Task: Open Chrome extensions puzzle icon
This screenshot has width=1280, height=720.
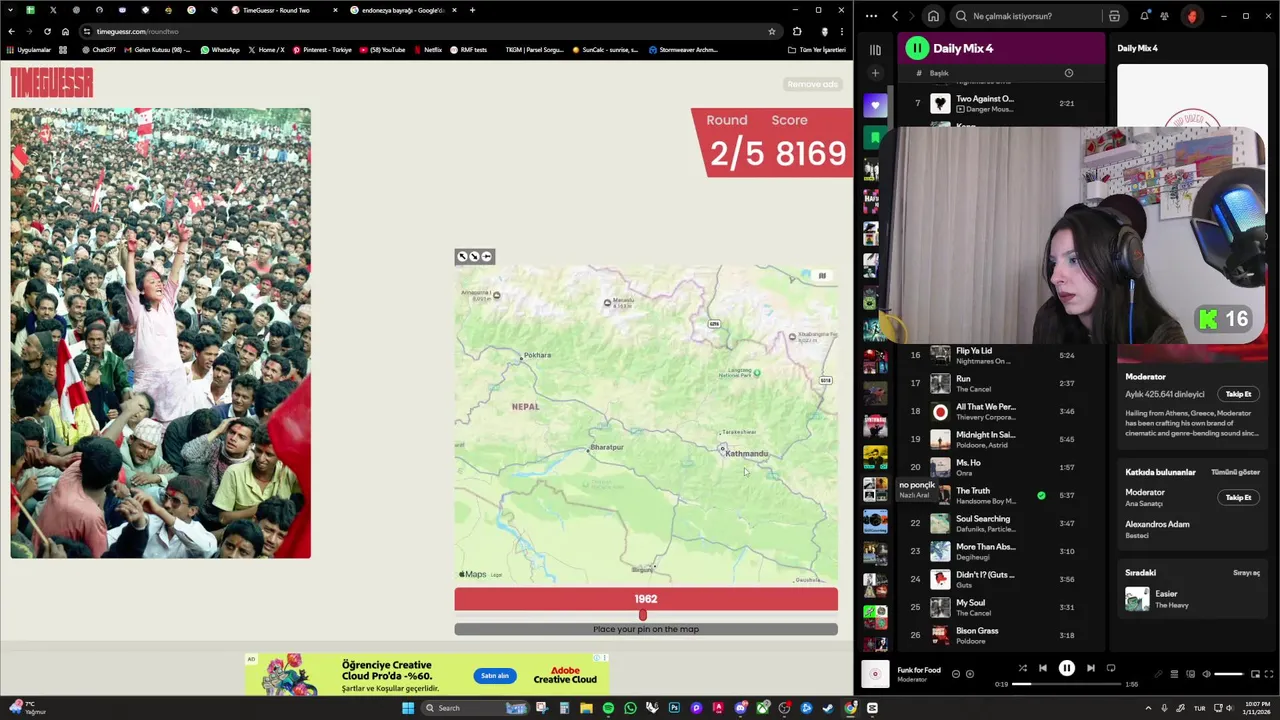Action: (x=797, y=31)
